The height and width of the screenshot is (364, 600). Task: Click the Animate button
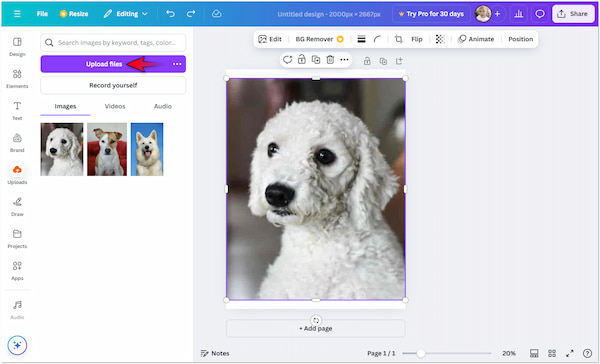(x=476, y=39)
